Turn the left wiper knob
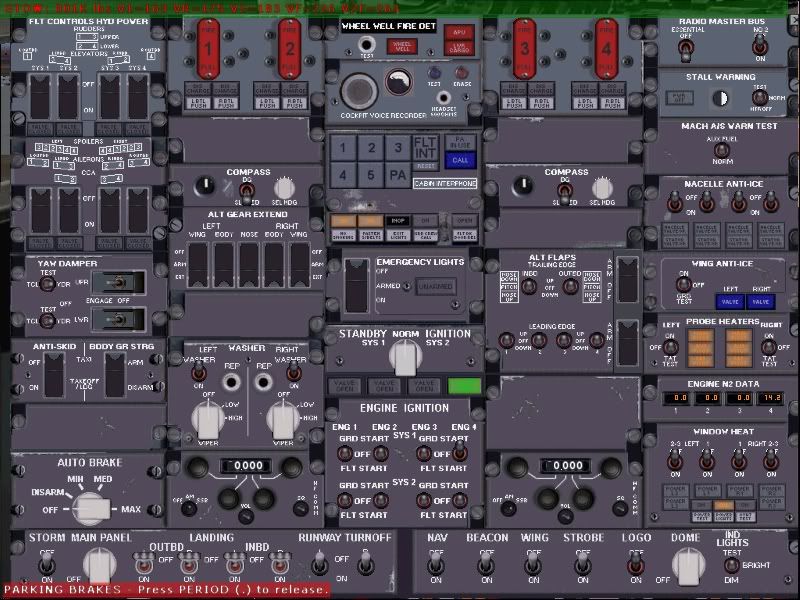This screenshot has height=600, width=800. 208,419
